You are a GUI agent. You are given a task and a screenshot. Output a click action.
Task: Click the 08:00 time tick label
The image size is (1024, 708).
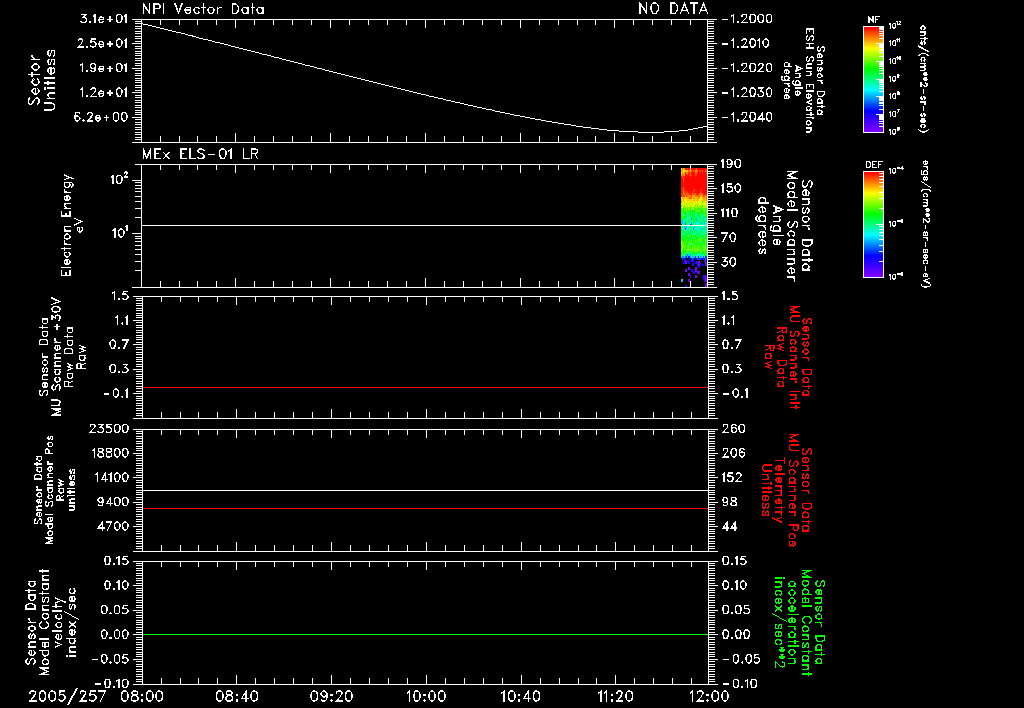pos(142,696)
